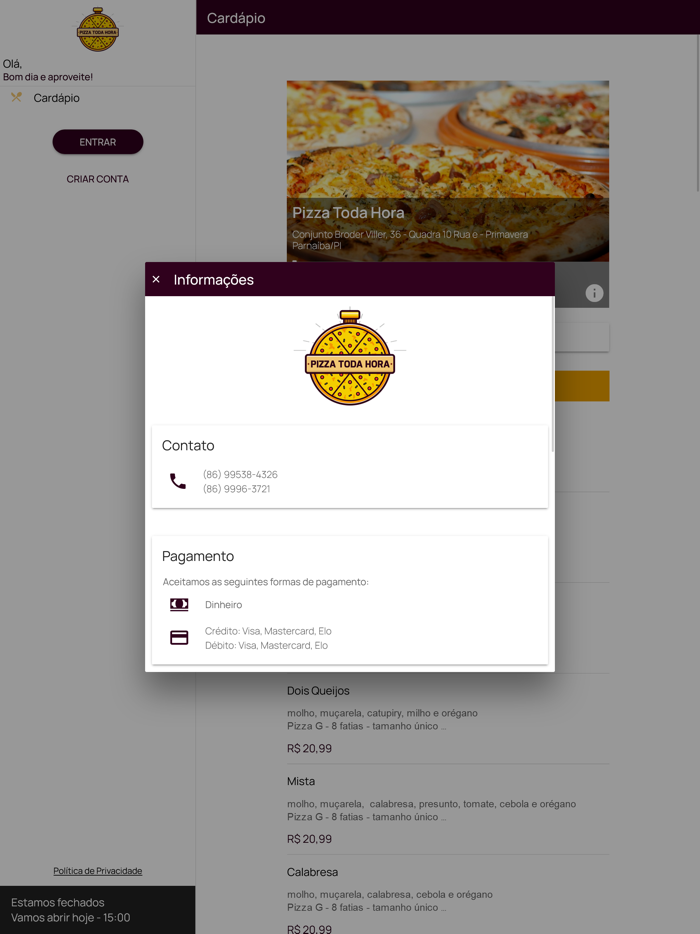This screenshot has width=700, height=934.
Task: Click the fork and knife Cardápio icon
Action: pyautogui.click(x=16, y=97)
